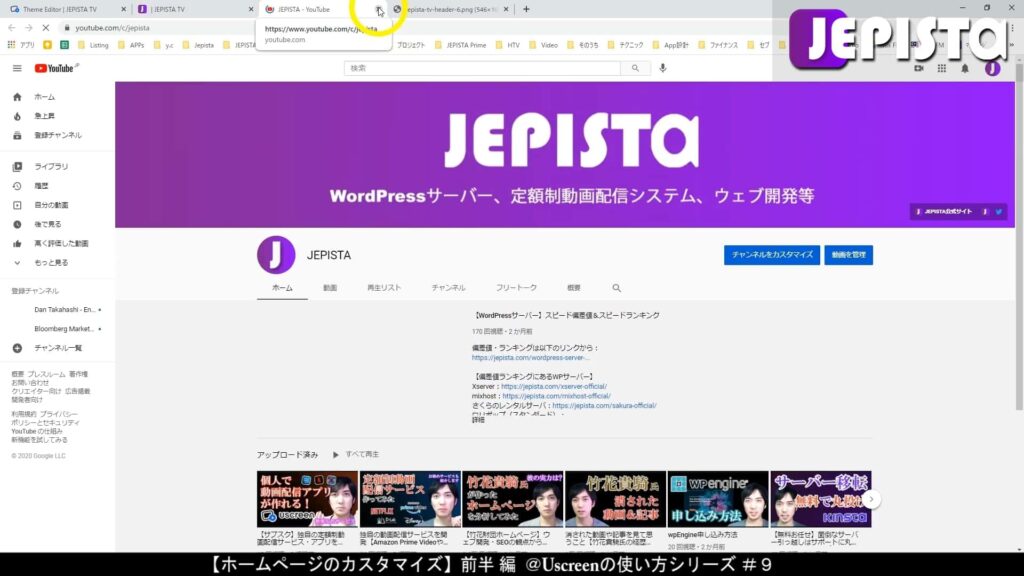1024x576 pixels.
Task: Click 詳細 to expand description
Action: [478, 420]
